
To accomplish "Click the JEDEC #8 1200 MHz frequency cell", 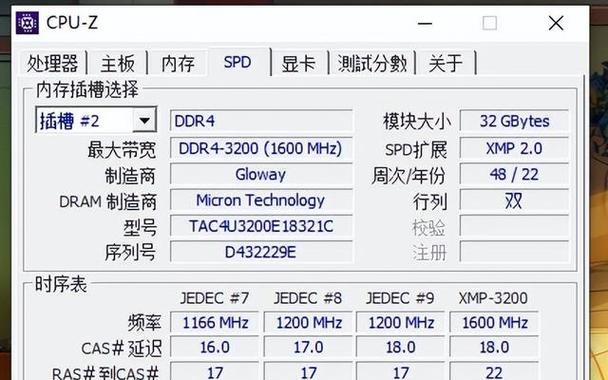I will 308,323.
